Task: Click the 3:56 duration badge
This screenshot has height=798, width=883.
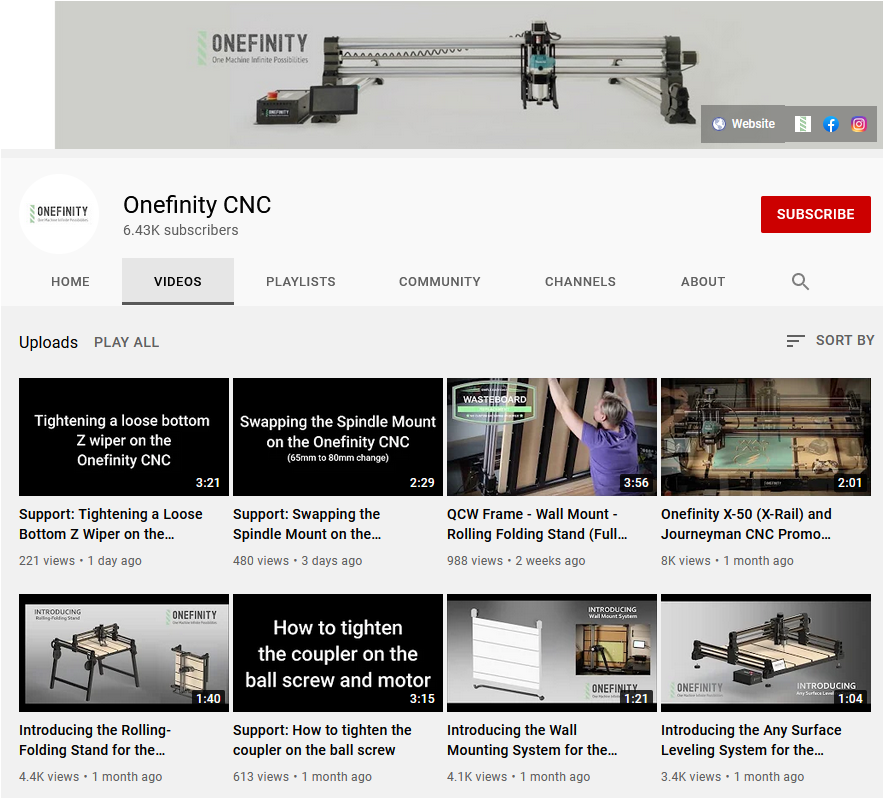Action: point(636,483)
